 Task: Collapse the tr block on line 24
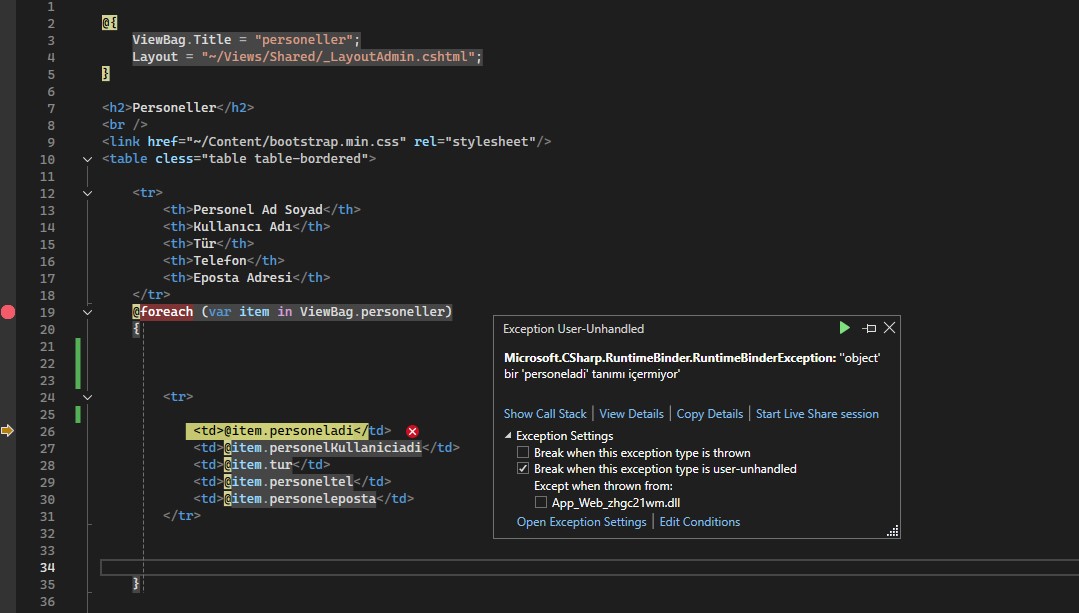tap(87, 397)
